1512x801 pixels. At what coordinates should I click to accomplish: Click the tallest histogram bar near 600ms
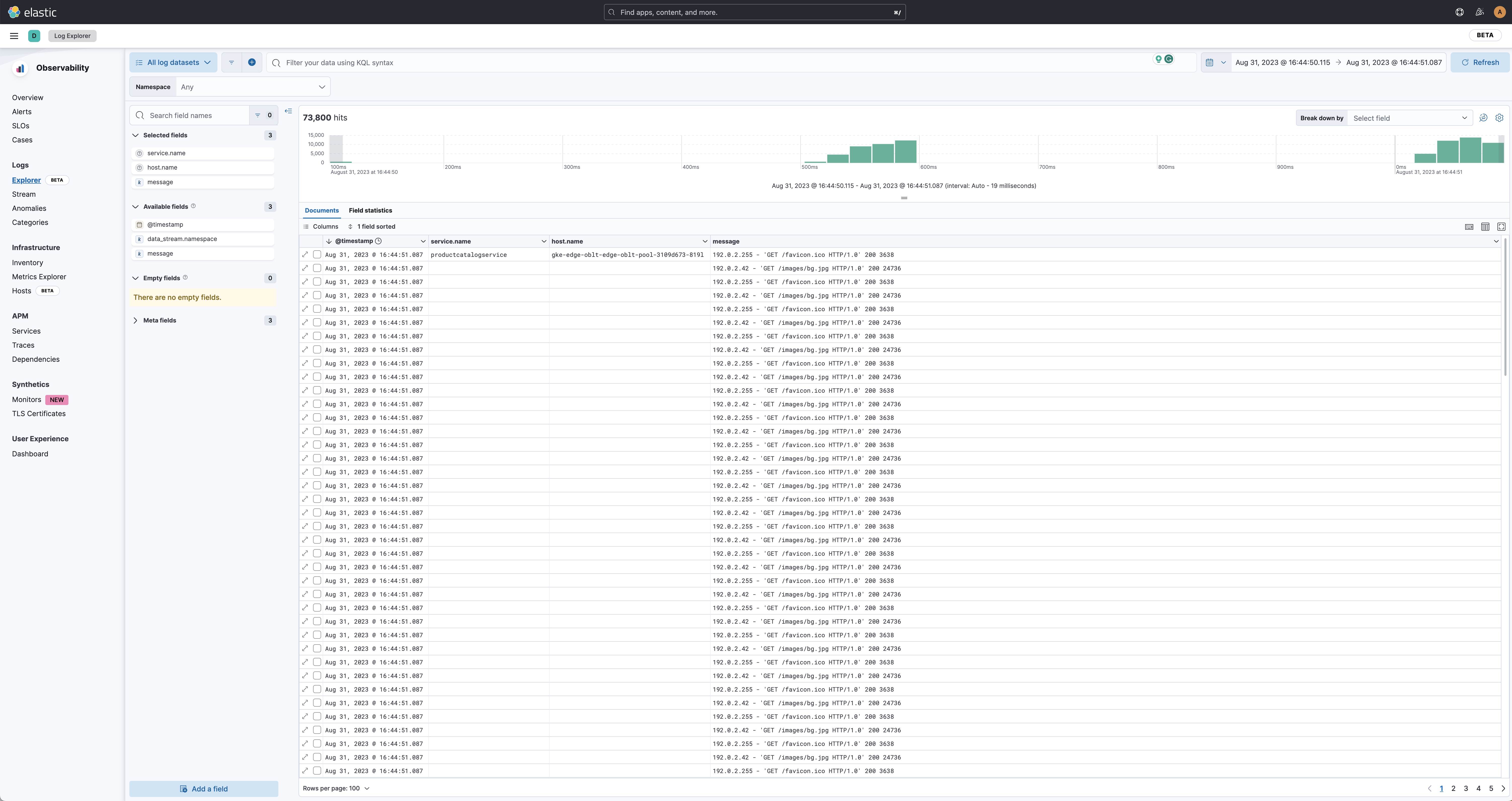tap(906, 151)
